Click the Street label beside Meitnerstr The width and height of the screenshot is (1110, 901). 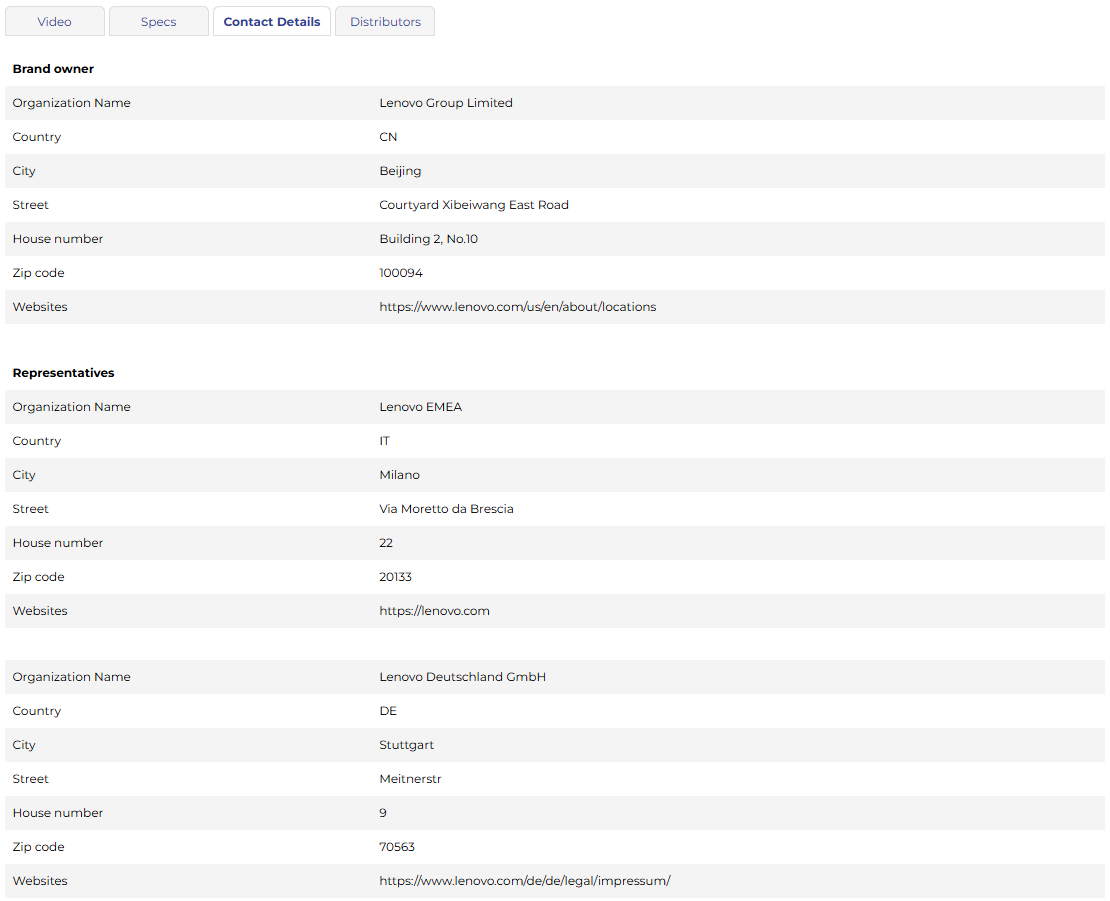[30, 779]
